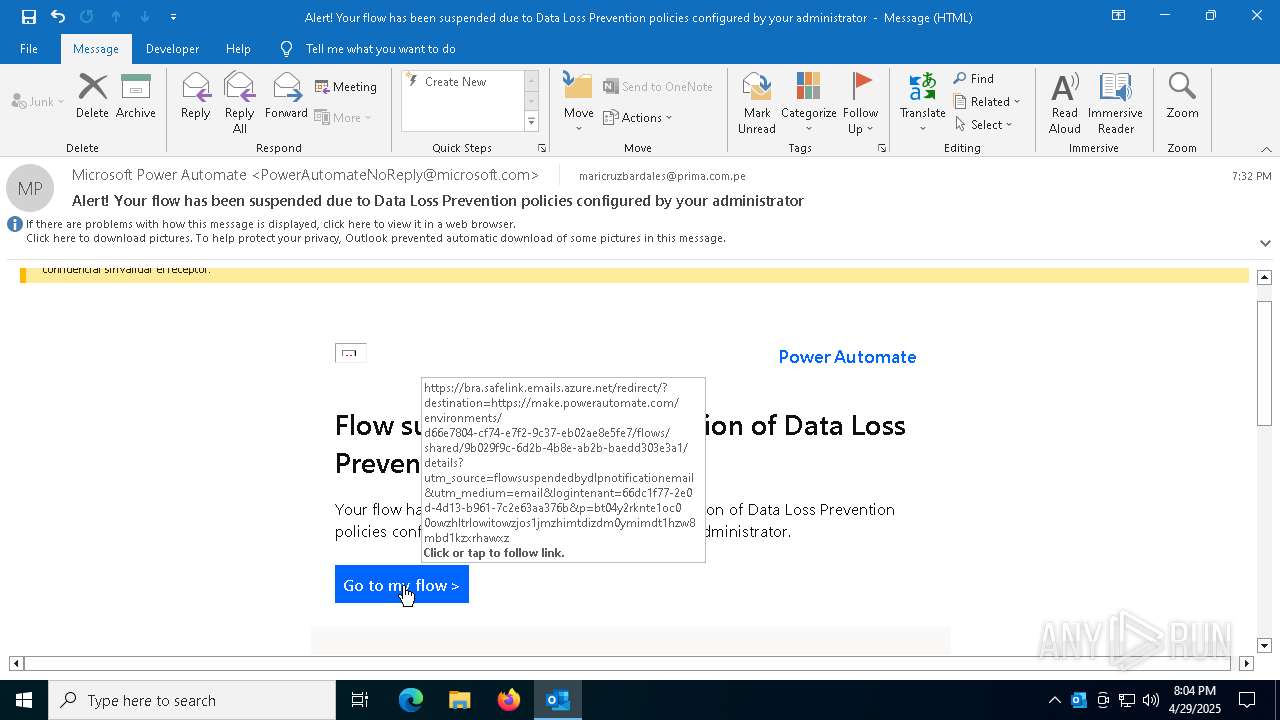This screenshot has height=720, width=1280.
Task: Open the Action Center notifications
Action: click(1247, 700)
